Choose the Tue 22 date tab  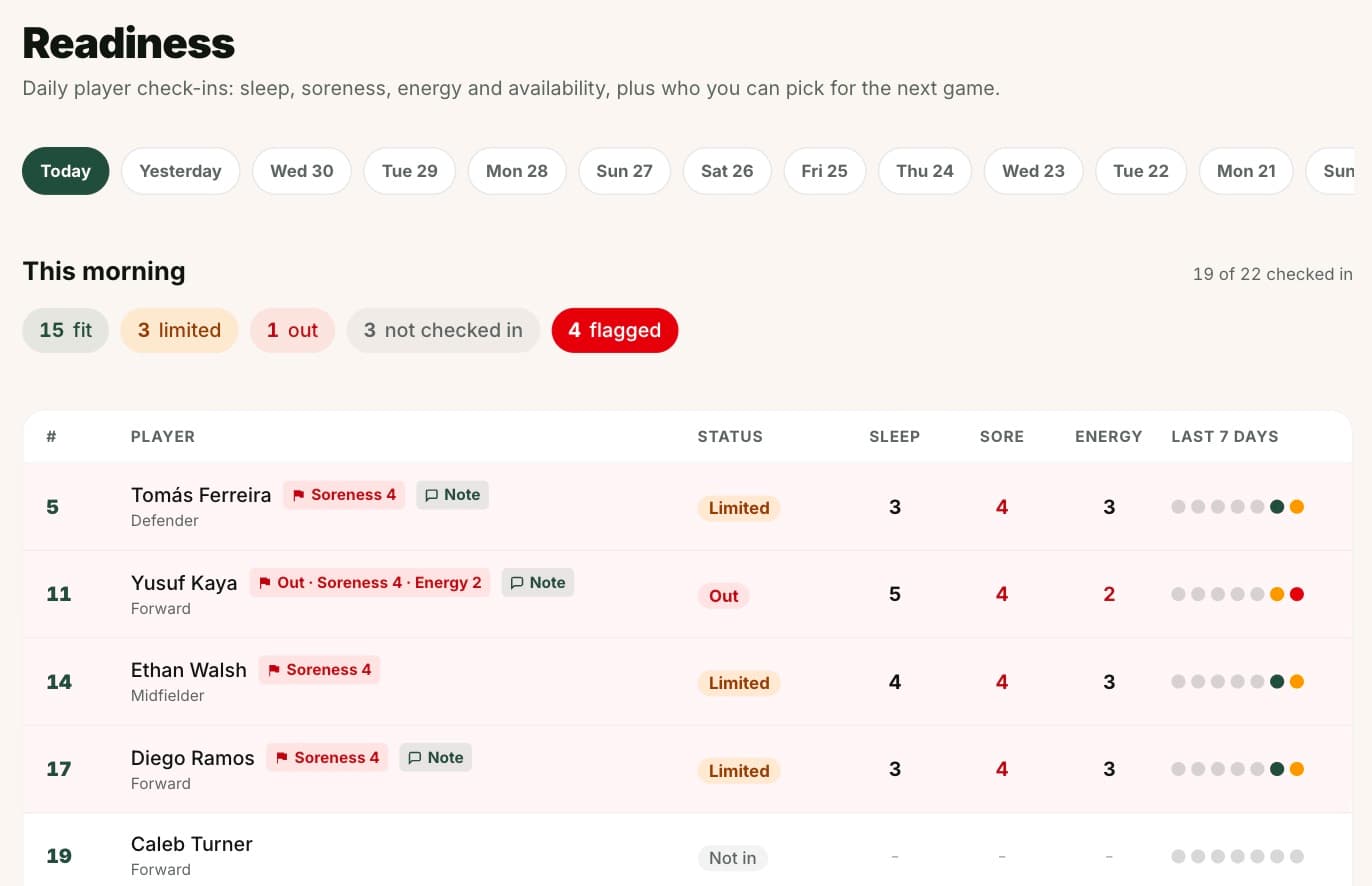pos(1141,171)
